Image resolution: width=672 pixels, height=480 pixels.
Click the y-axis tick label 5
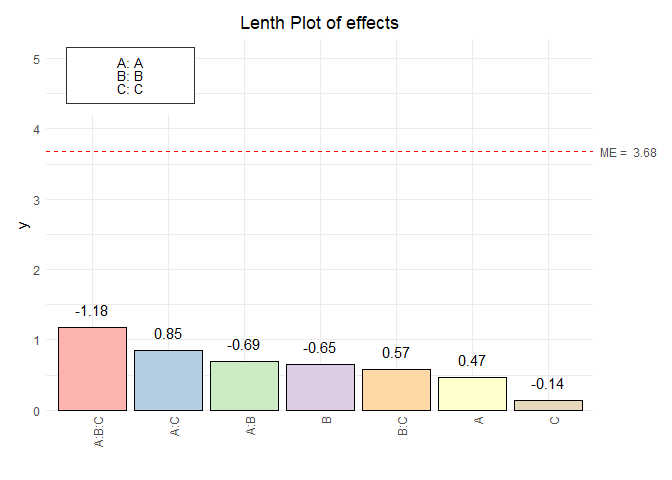point(35,59)
